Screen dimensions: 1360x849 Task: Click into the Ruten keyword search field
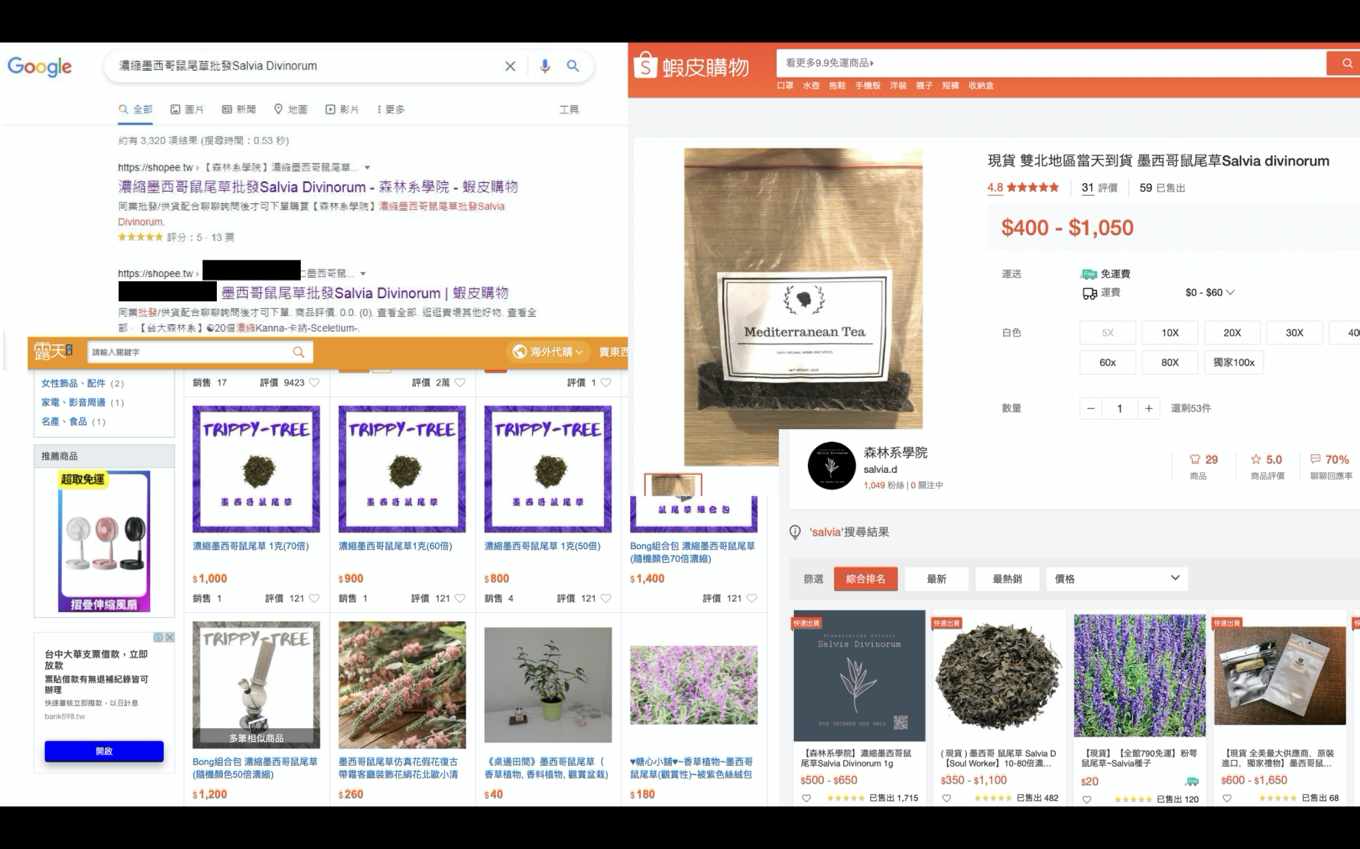pyautogui.click(x=188, y=352)
